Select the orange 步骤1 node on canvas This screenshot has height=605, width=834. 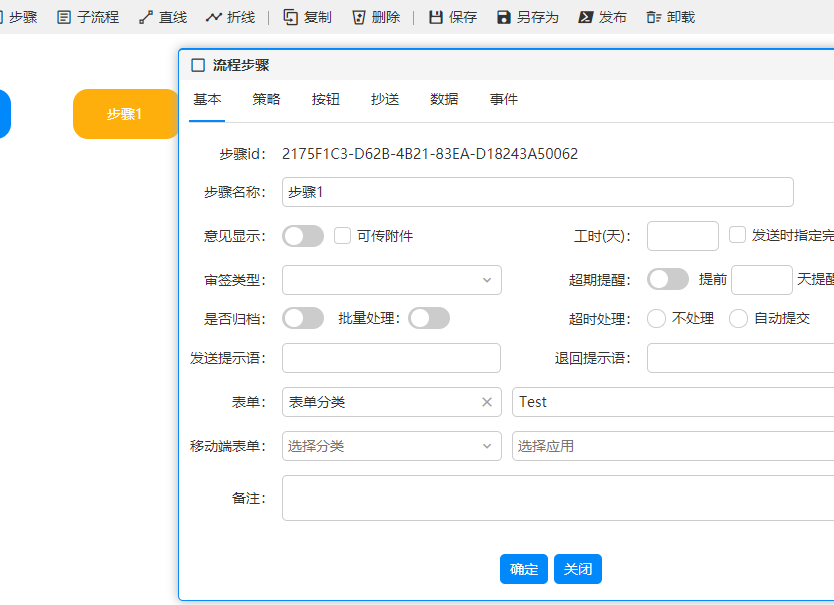tap(126, 114)
